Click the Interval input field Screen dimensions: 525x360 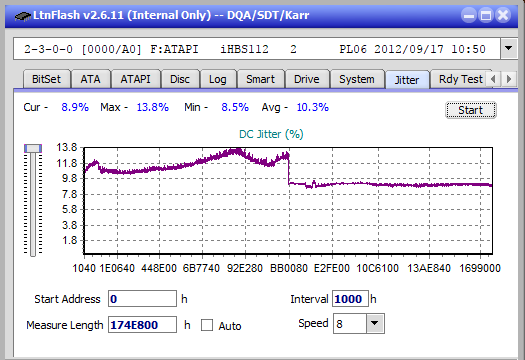350,299
